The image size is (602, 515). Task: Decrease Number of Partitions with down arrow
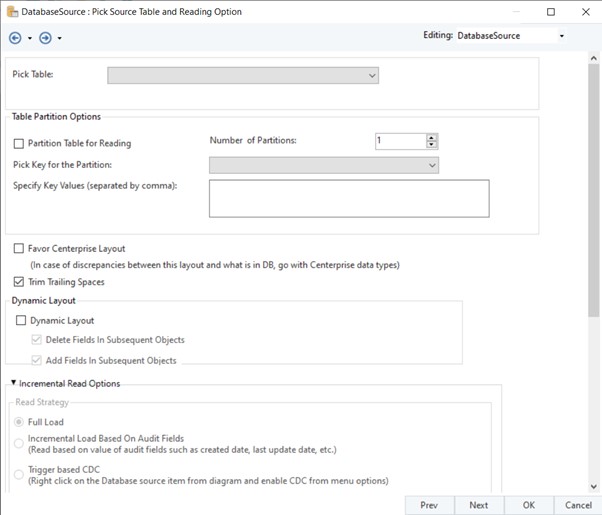(431, 145)
